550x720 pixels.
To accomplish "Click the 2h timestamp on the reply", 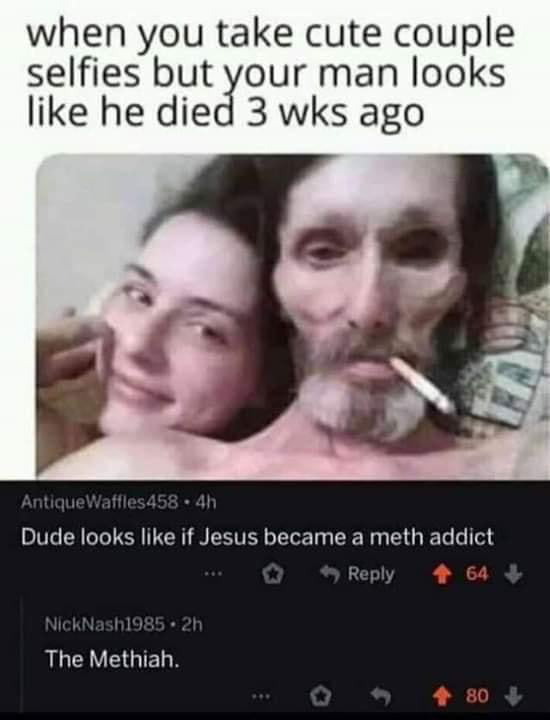I will (x=192, y=624).
